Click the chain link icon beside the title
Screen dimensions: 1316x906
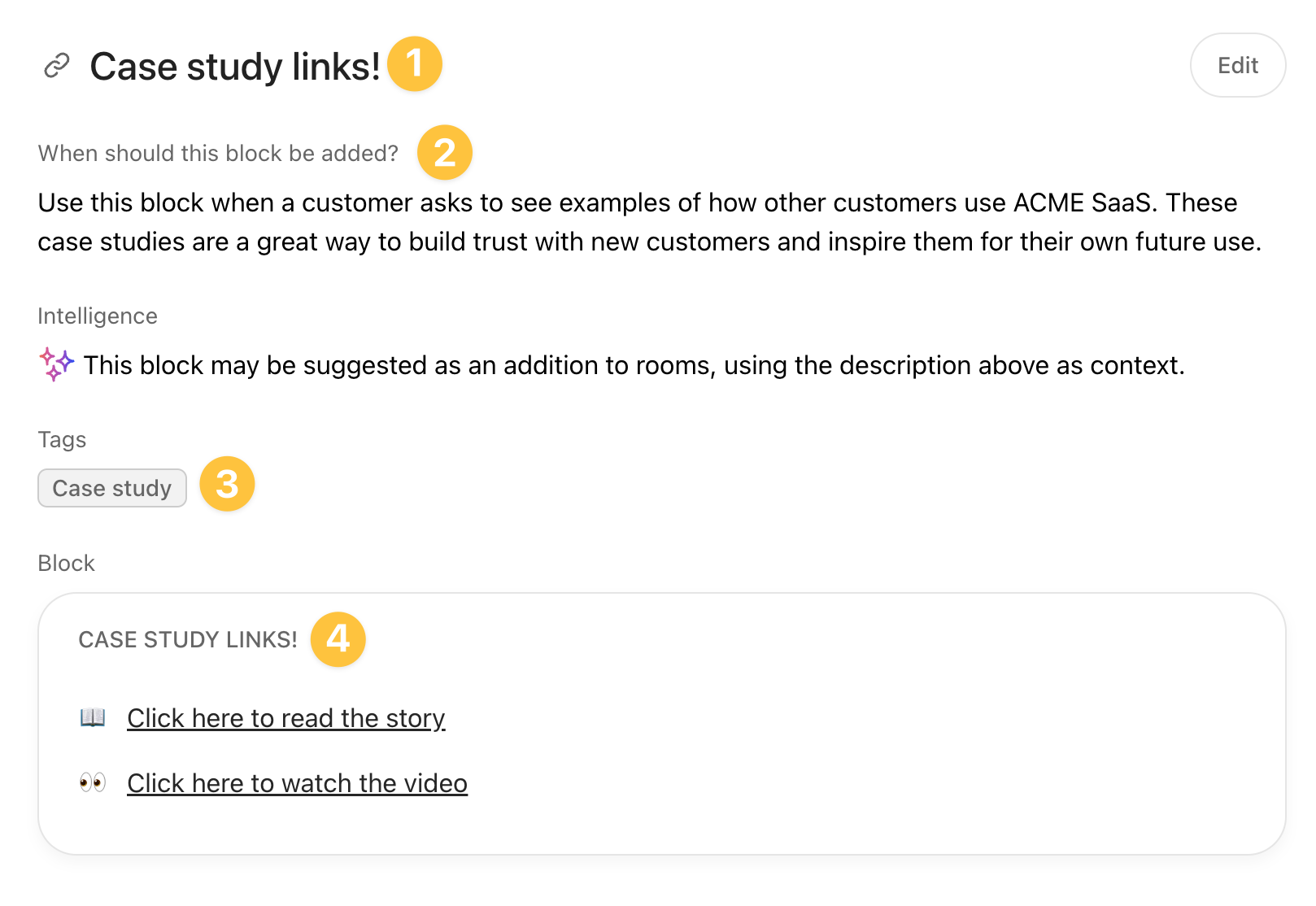tap(56, 66)
